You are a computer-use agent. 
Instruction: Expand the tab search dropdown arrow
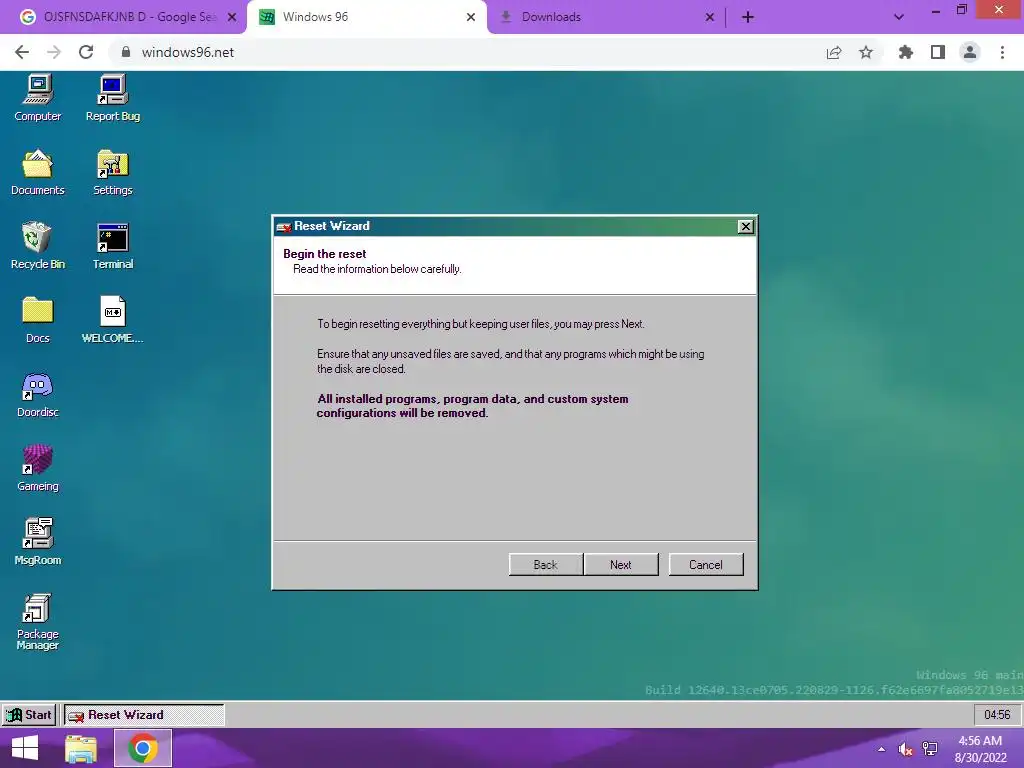tap(899, 17)
